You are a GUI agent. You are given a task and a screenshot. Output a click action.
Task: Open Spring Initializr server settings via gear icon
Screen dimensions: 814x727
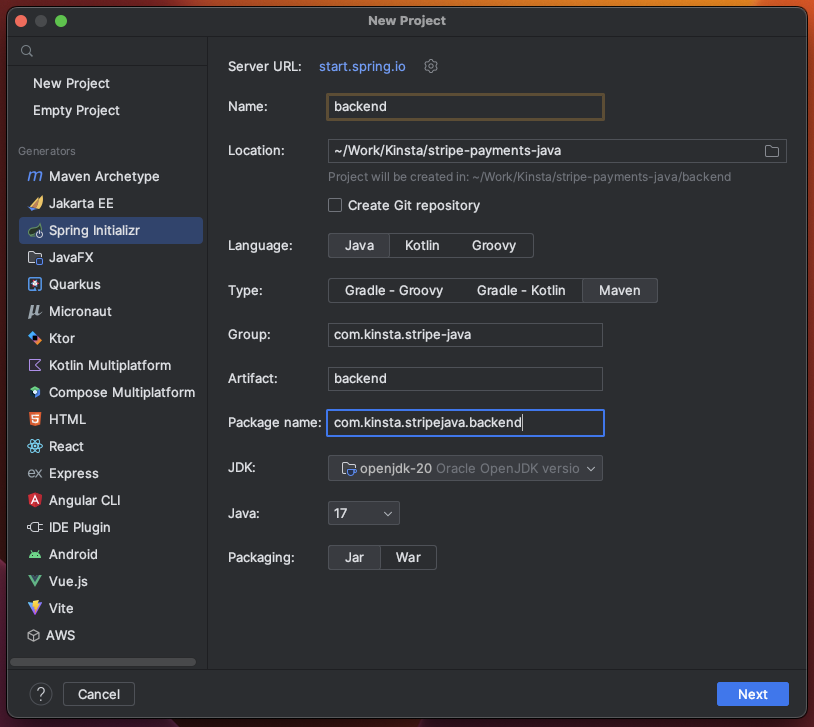[430, 65]
